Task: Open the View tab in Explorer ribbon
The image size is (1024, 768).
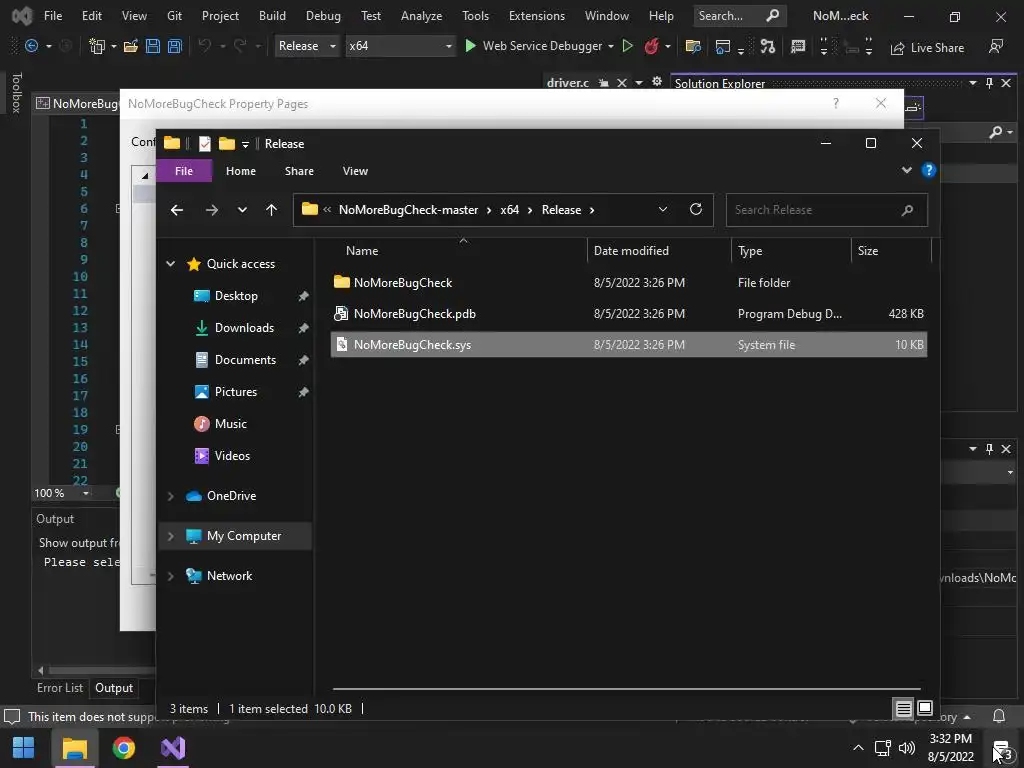Action: [x=355, y=171]
